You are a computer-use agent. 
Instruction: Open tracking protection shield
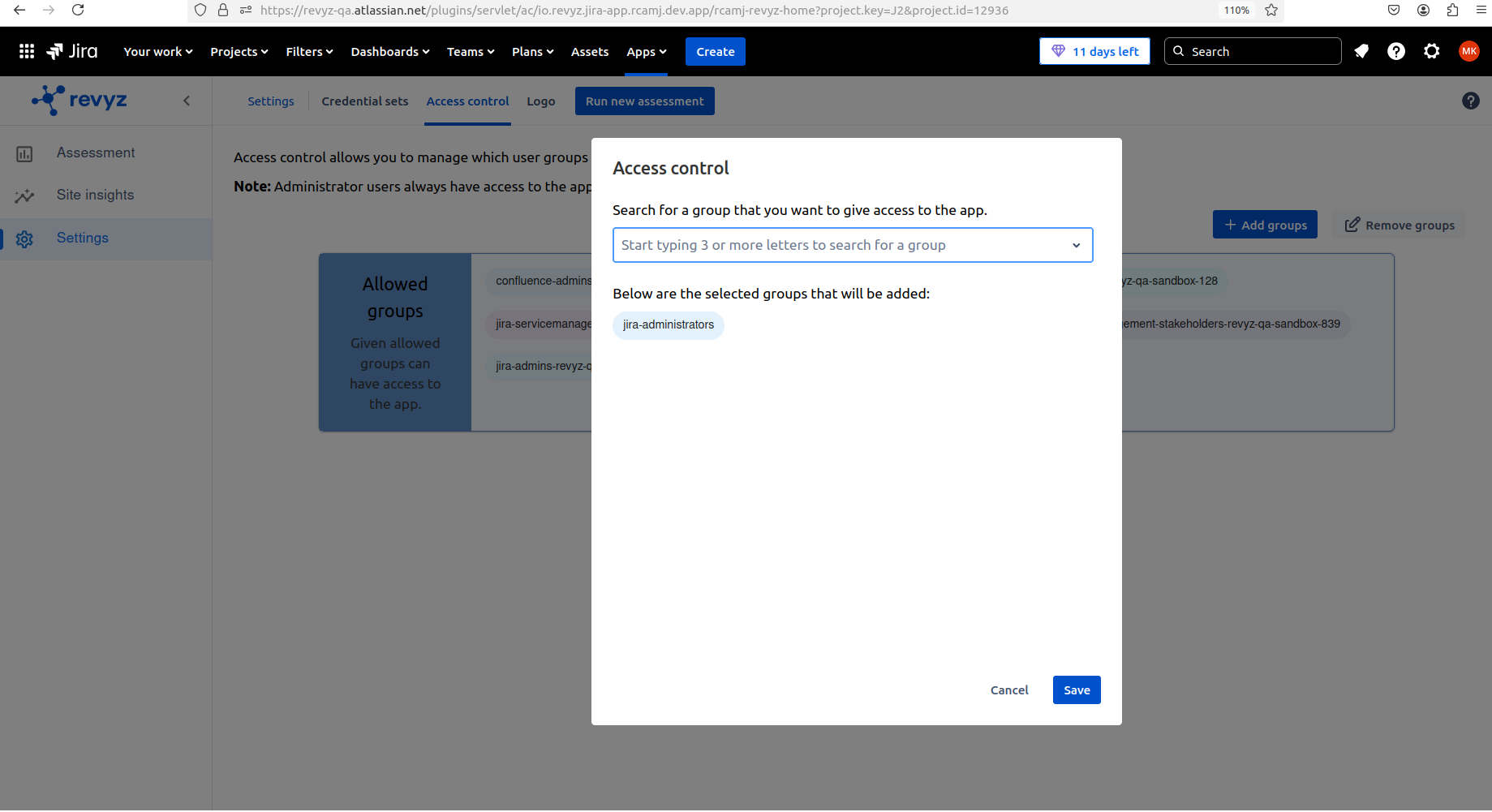tap(200, 10)
